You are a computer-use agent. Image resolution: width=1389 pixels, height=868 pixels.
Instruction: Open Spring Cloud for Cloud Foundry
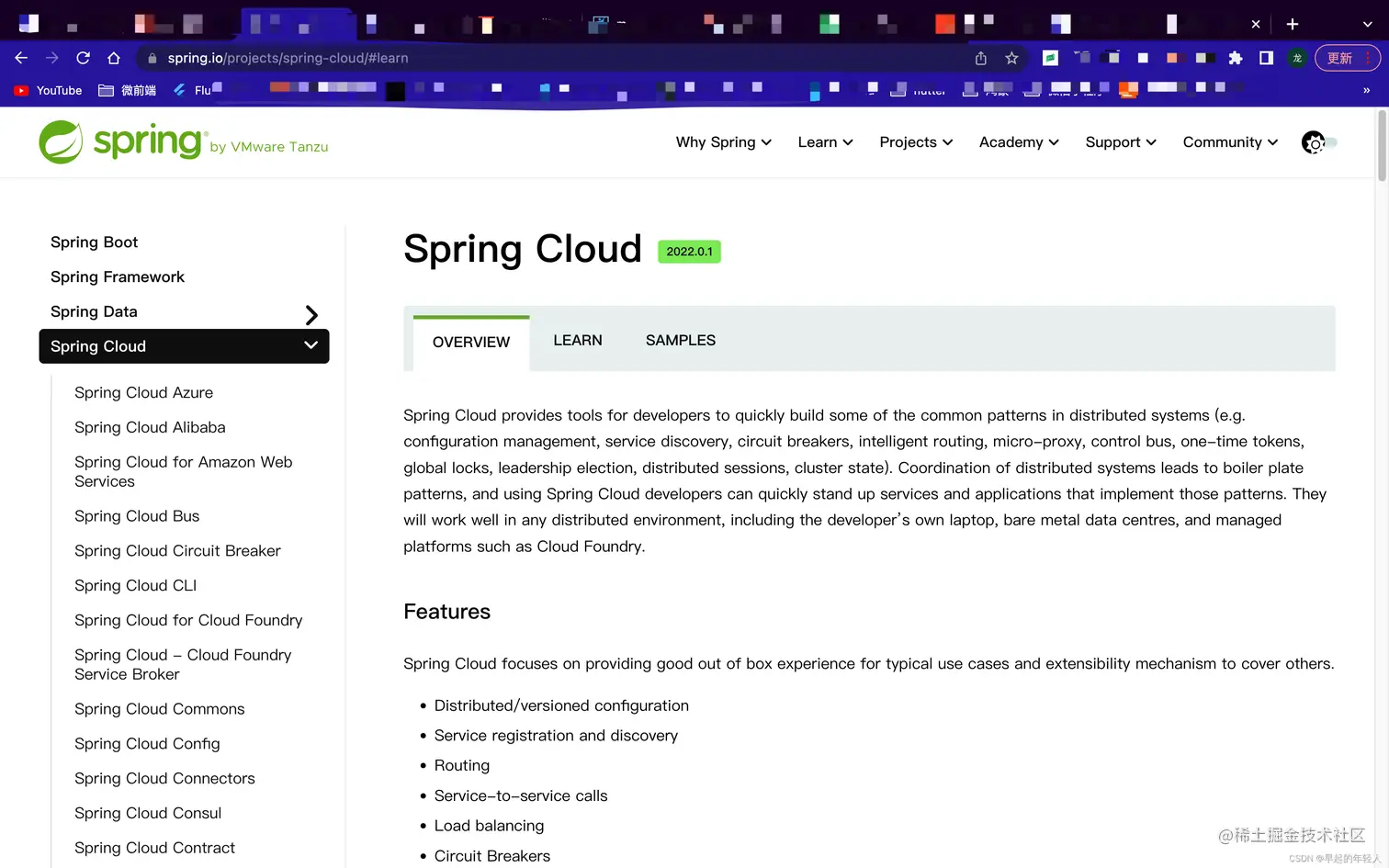point(188,621)
